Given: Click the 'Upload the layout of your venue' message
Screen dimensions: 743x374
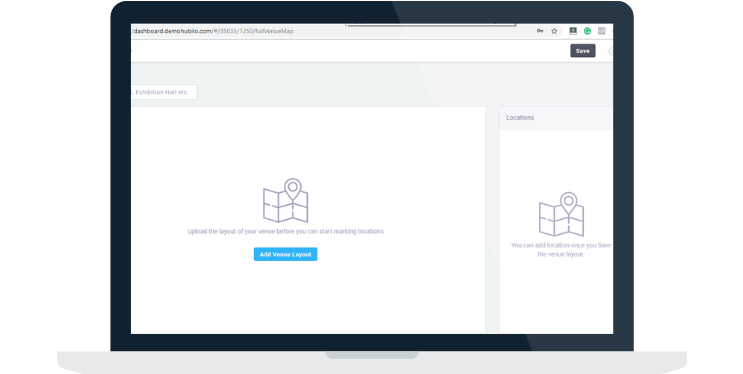Looking at the screenshot, I should [x=285, y=231].
